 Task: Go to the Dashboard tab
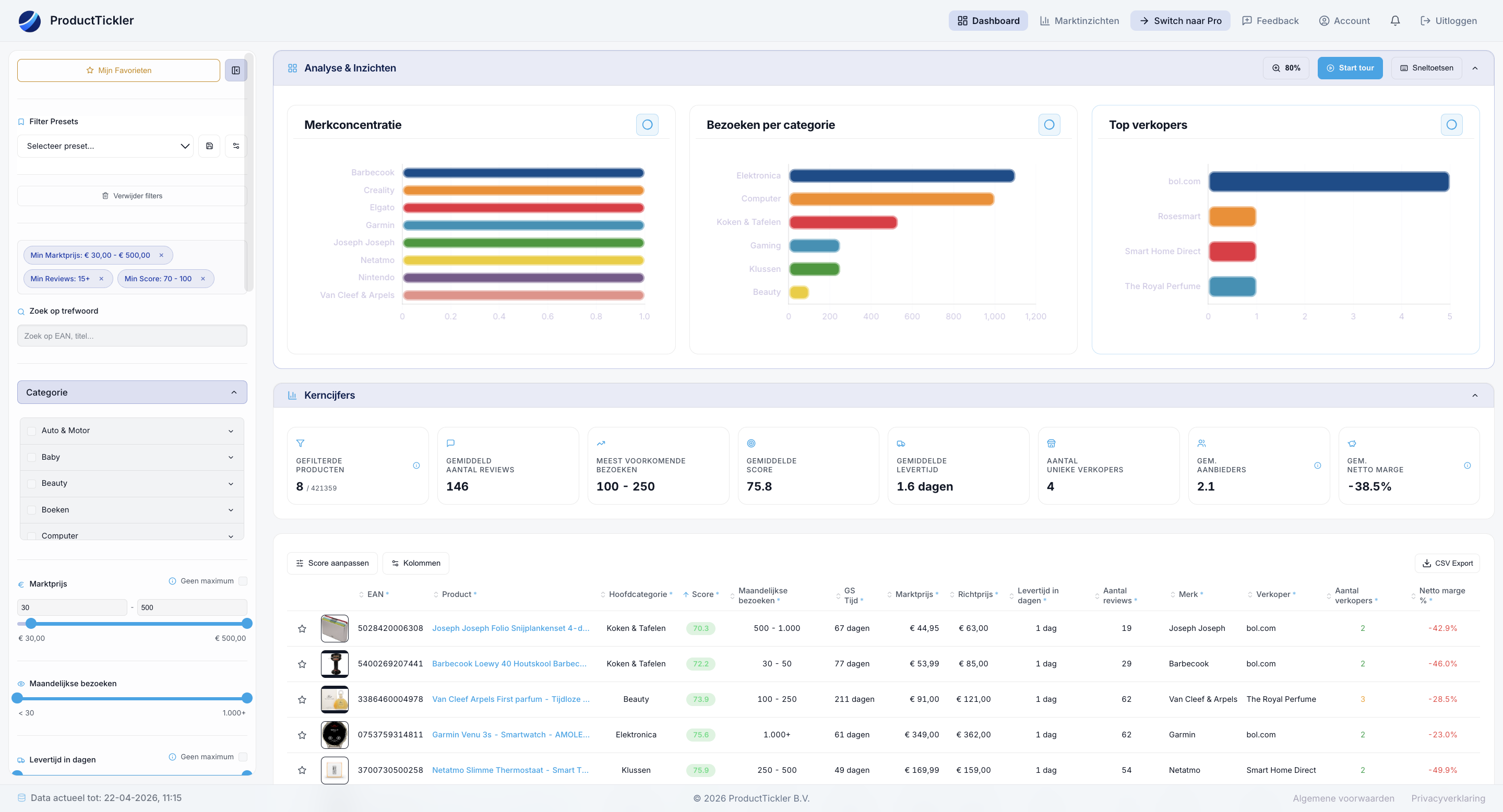click(988, 21)
